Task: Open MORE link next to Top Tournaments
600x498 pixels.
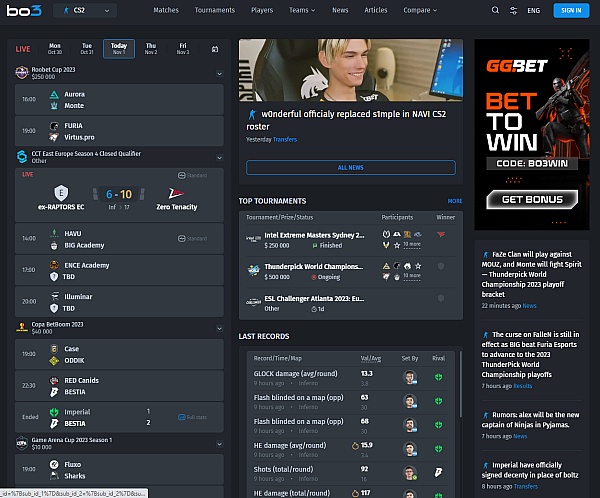Action: click(x=455, y=201)
